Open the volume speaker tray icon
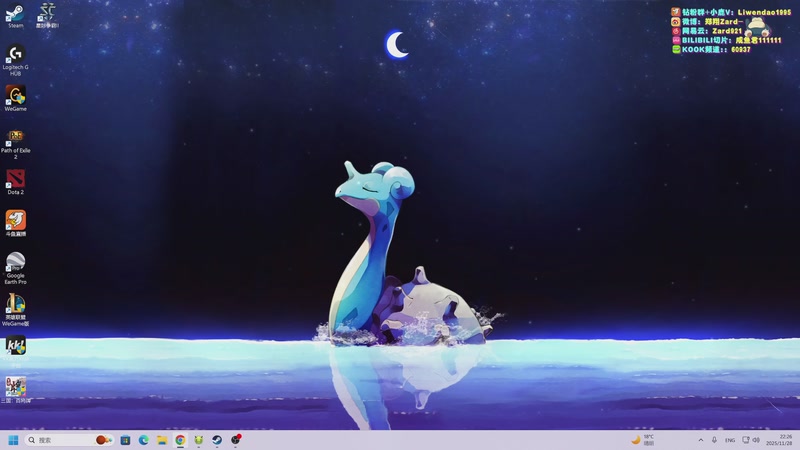The width and height of the screenshot is (800, 450). pos(756,440)
